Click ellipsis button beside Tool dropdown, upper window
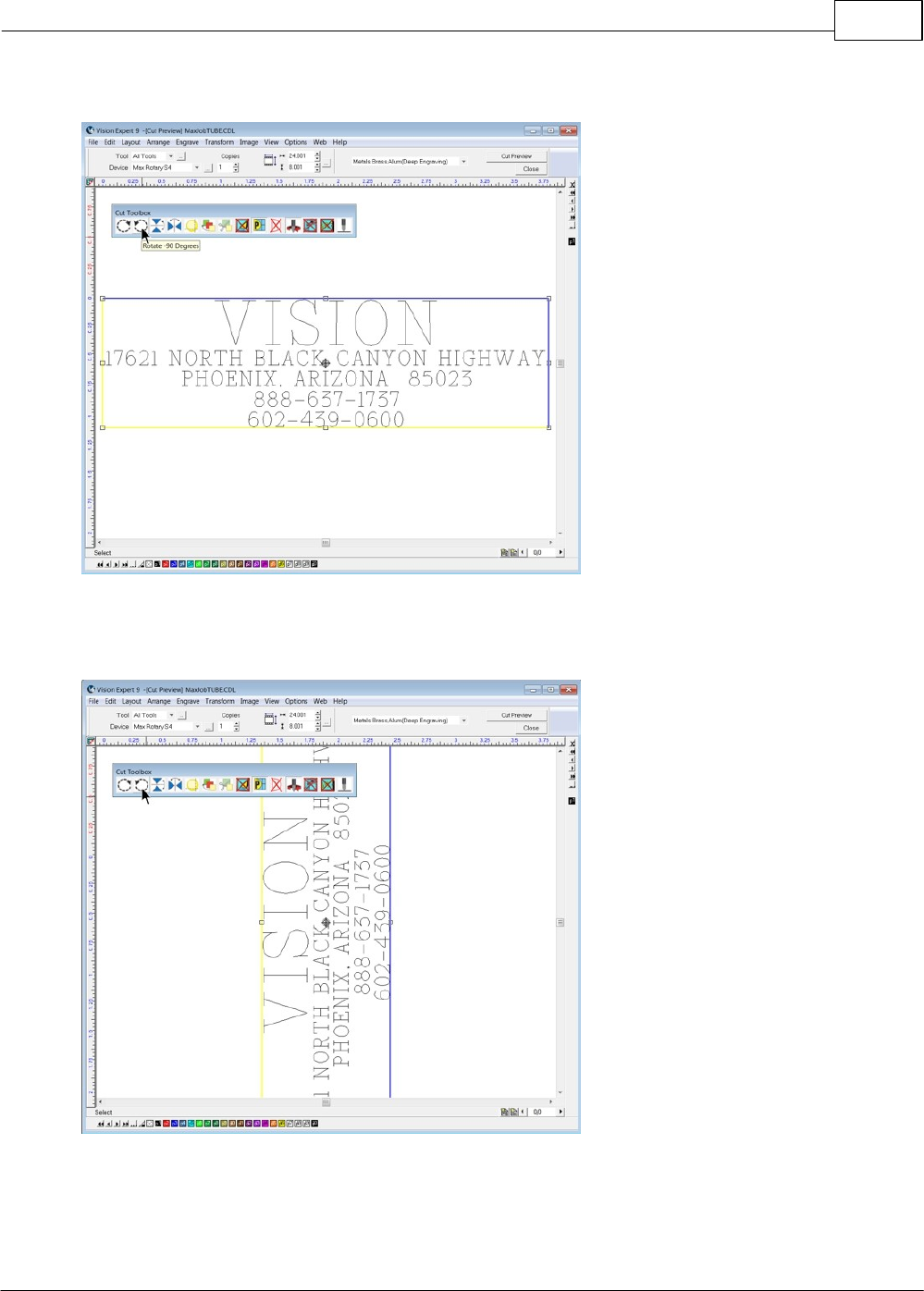This screenshot has height=1291, width=924. point(181,156)
